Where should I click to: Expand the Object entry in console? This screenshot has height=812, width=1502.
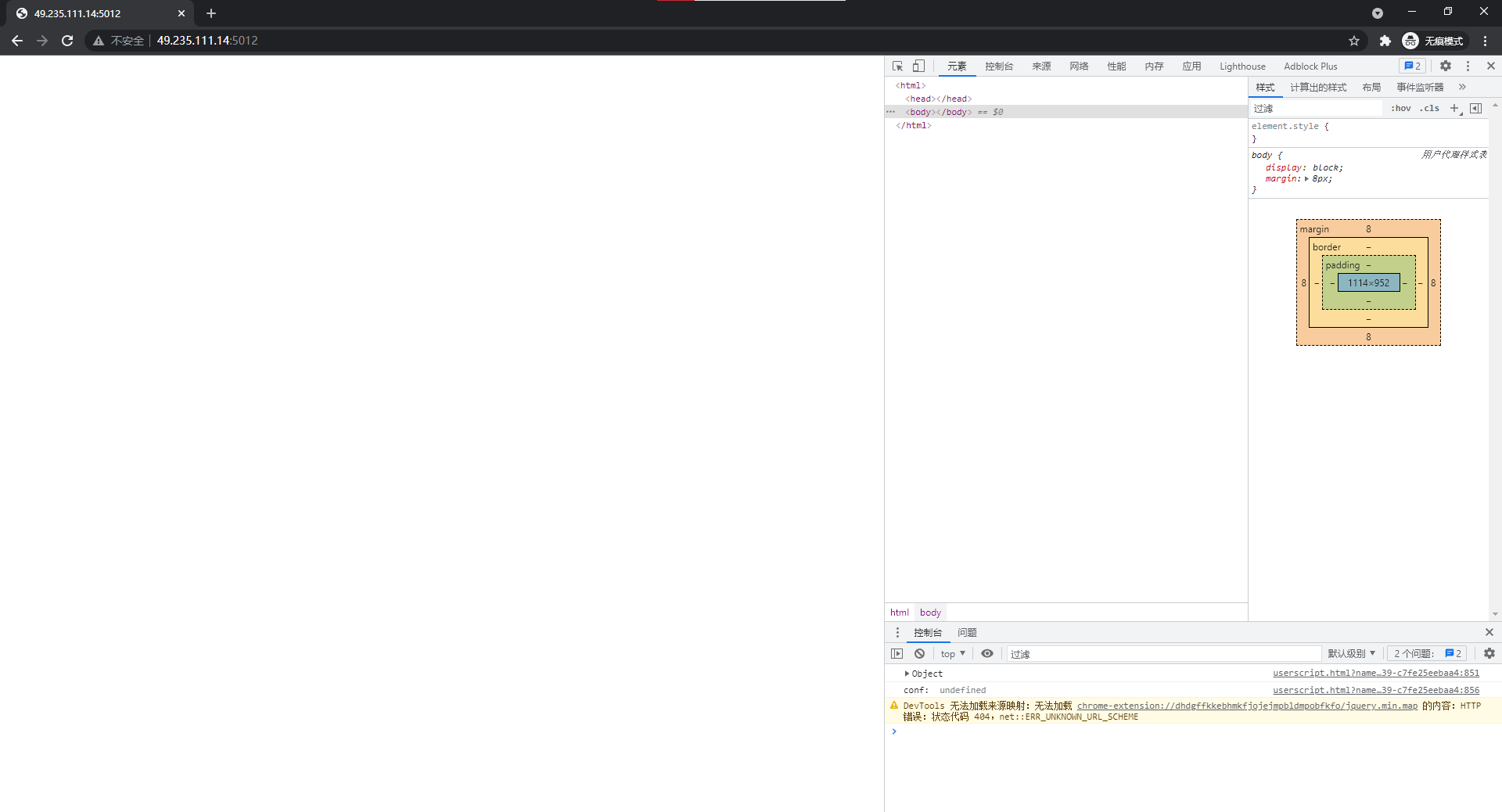(907, 674)
